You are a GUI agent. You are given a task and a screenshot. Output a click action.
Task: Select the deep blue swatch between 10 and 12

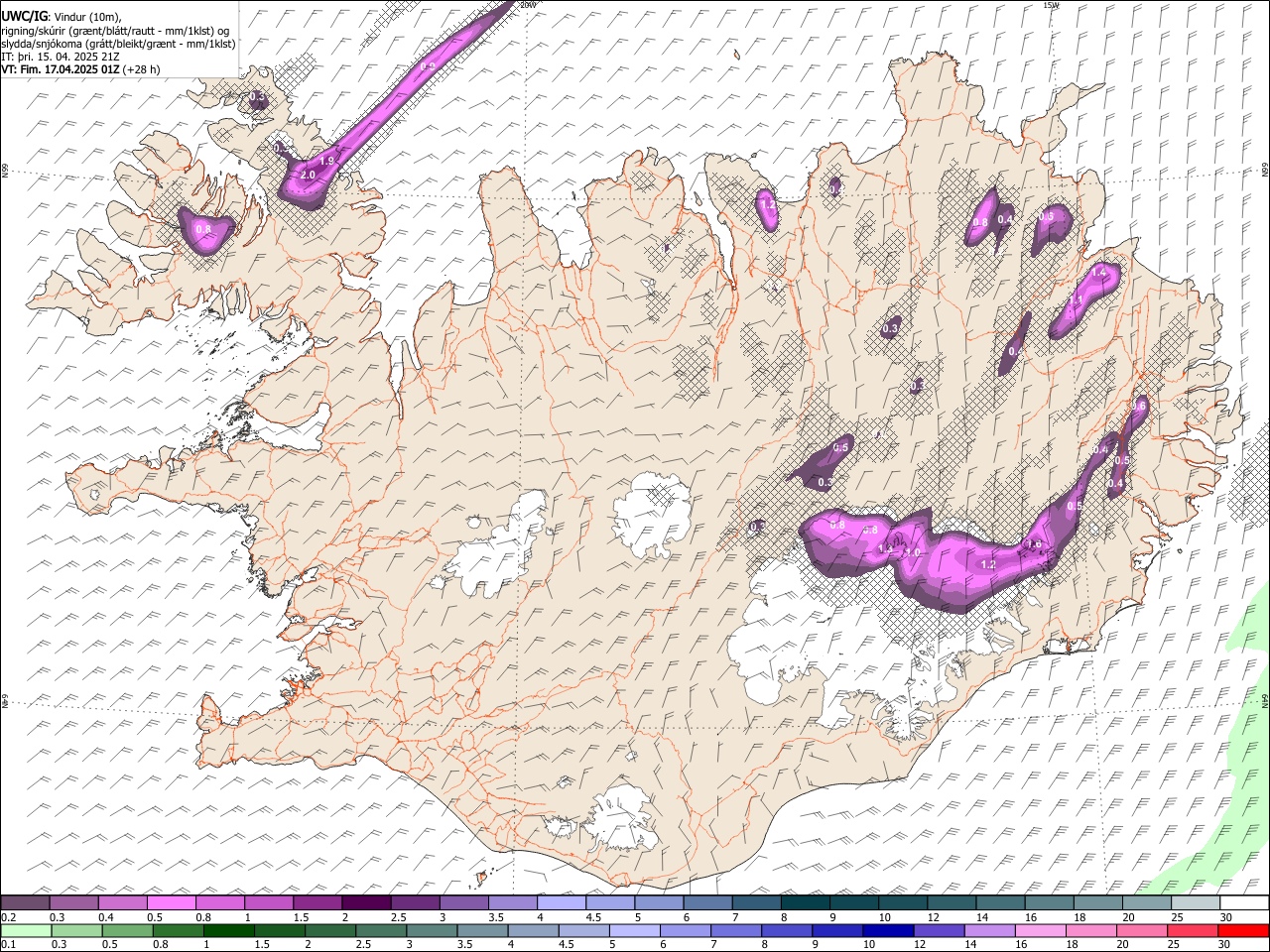click(x=888, y=930)
